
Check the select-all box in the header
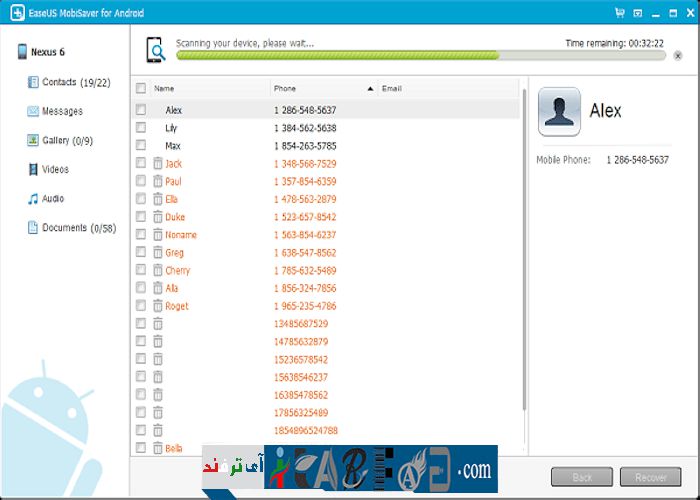pos(141,88)
